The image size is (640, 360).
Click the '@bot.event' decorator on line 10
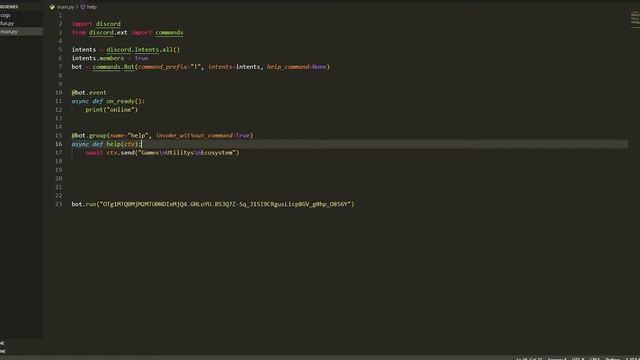tap(89, 93)
